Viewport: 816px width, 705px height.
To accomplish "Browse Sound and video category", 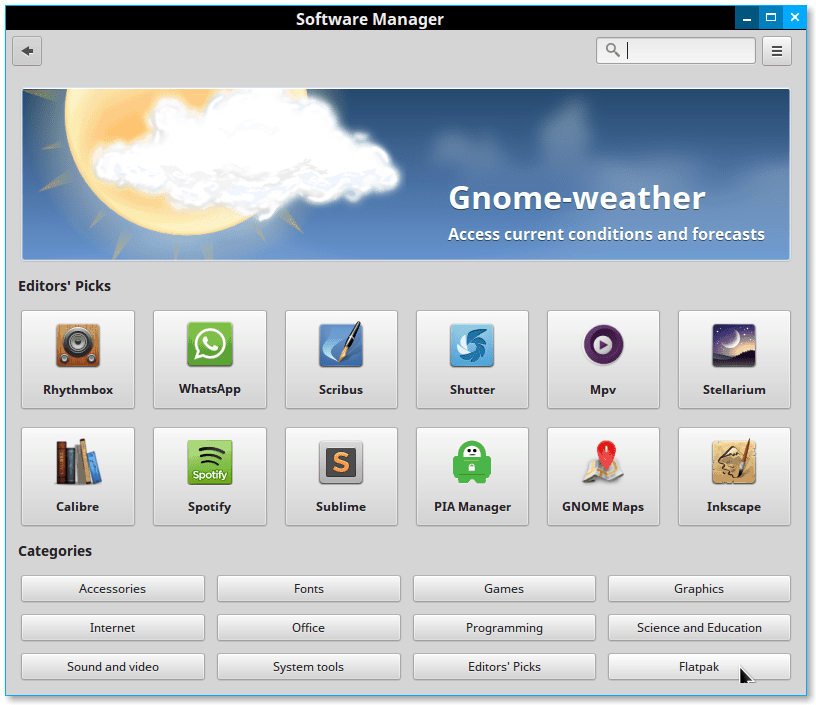I will [x=113, y=666].
